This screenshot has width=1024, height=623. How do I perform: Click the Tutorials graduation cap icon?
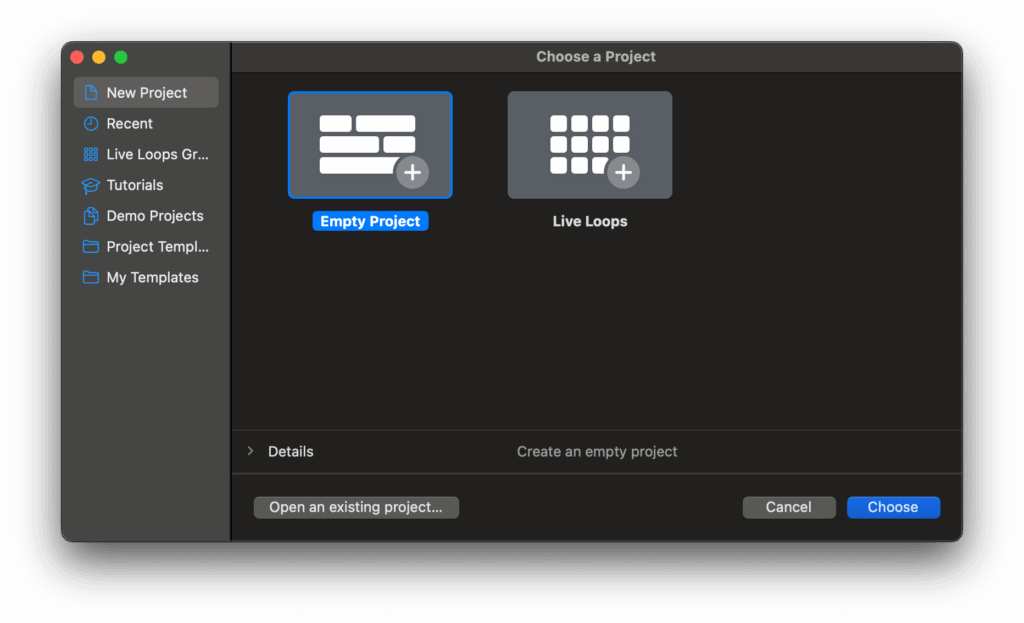pyautogui.click(x=91, y=185)
